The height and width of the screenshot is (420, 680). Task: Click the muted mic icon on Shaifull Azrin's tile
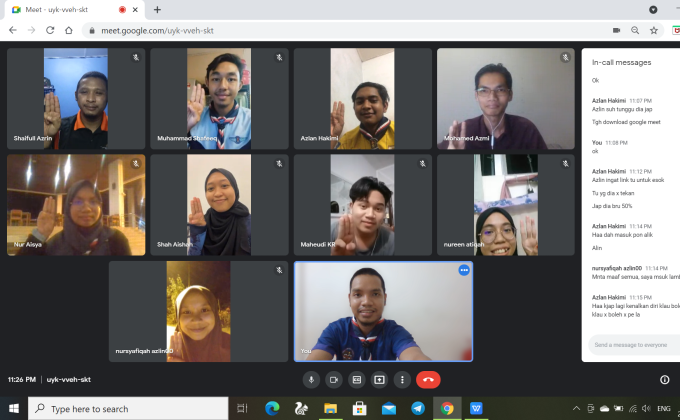coord(136,57)
